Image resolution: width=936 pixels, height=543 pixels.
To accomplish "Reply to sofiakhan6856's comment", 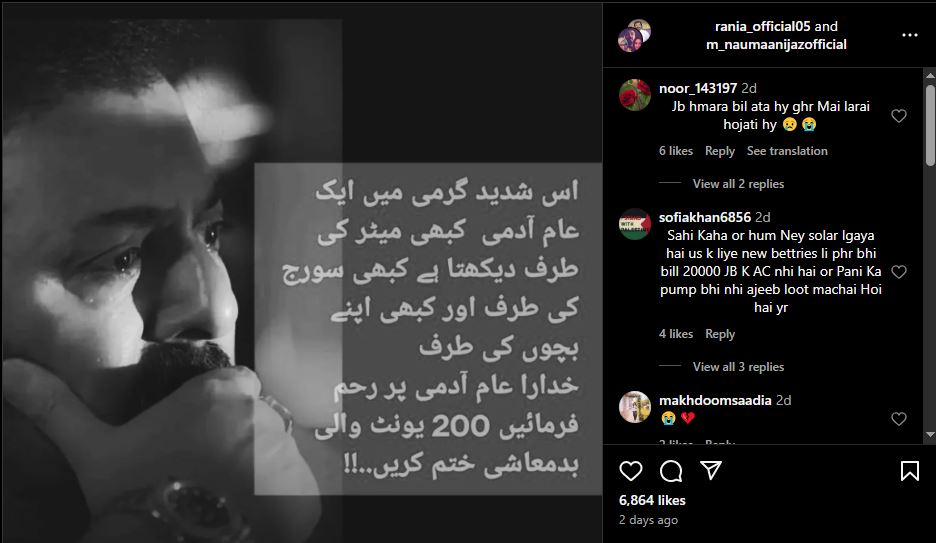I will tap(720, 334).
